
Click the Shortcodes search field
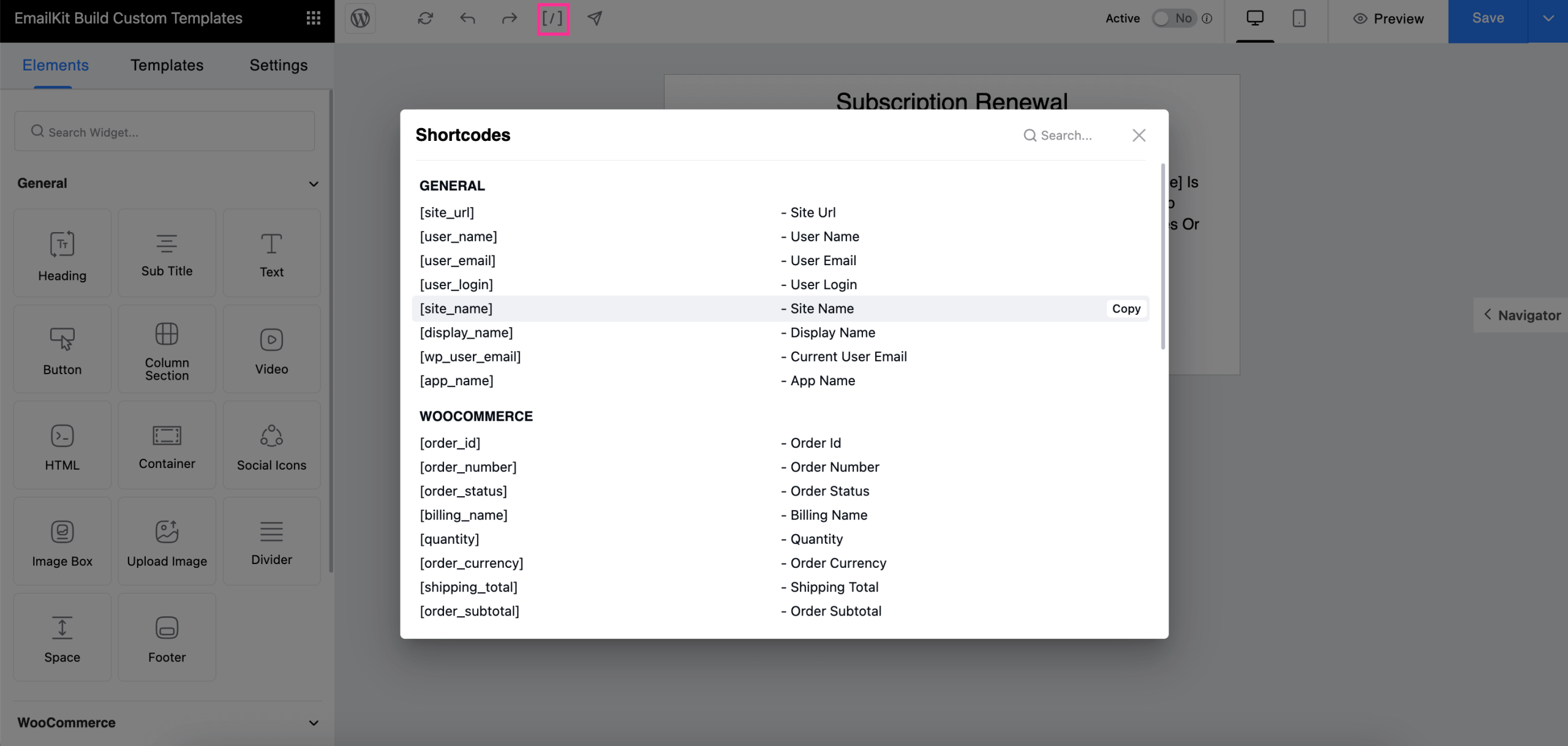pos(1066,135)
